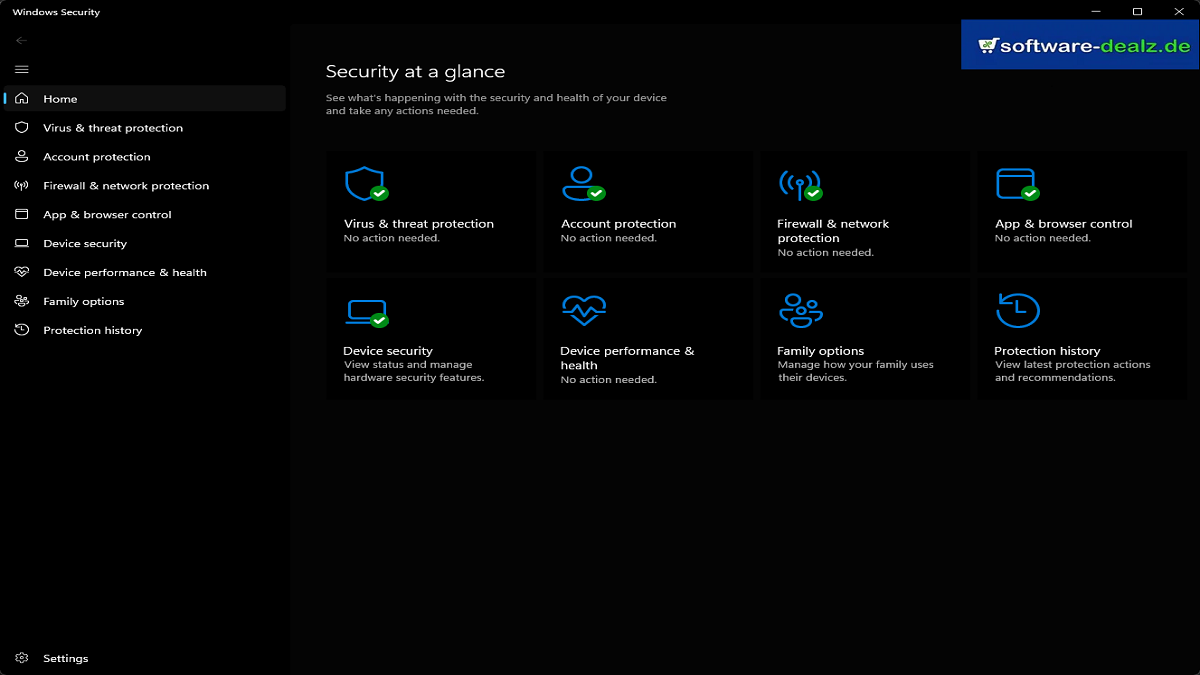Choose Family options from the navigation list
The height and width of the screenshot is (675, 1200).
coord(82,301)
